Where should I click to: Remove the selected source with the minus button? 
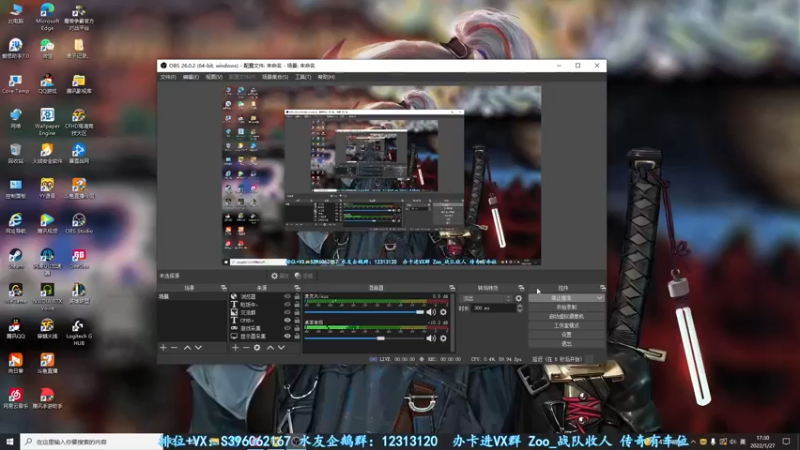coord(246,347)
